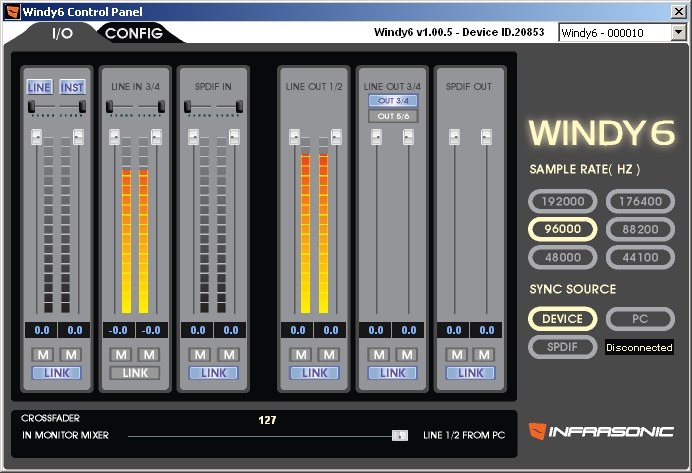Mute left channel of LINE/INST strip
Image resolution: width=692 pixels, height=473 pixels.
click(x=43, y=355)
